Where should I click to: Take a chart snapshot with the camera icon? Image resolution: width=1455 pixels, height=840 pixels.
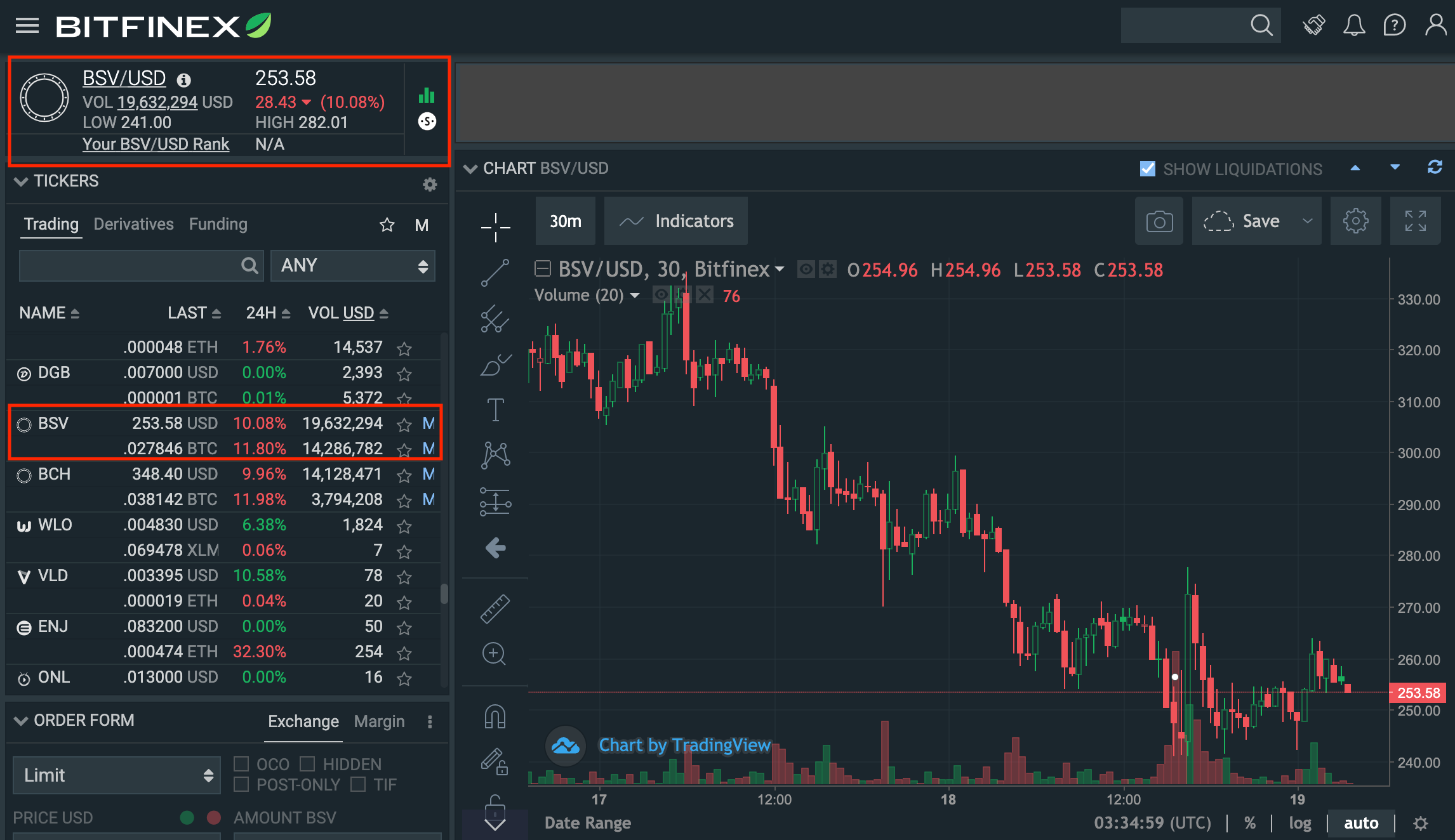(x=1159, y=221)
